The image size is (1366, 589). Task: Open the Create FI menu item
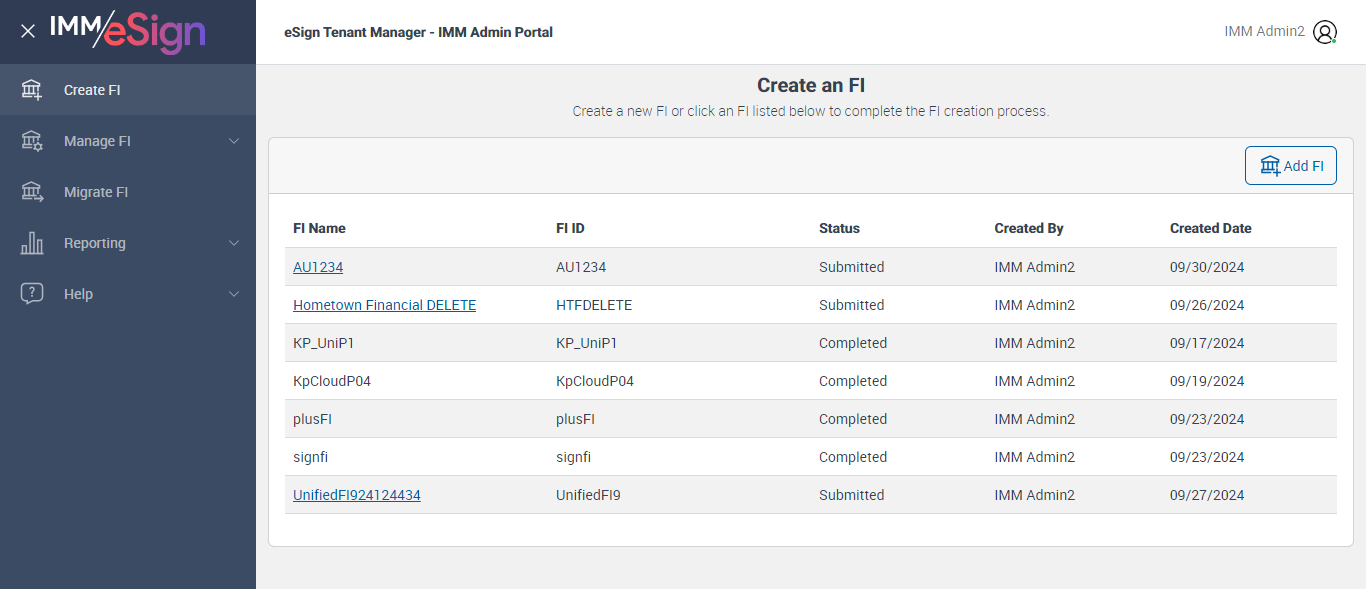(x=128, y=90)
